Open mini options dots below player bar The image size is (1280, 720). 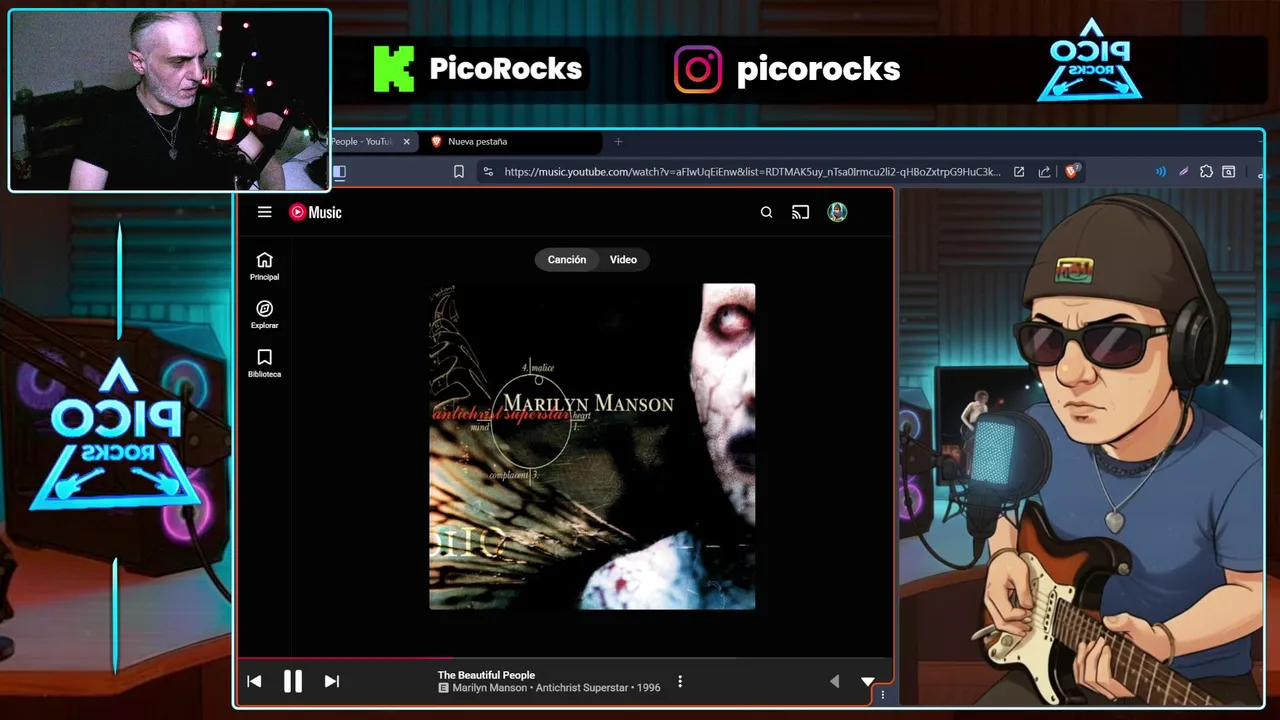tap(882, 695)
